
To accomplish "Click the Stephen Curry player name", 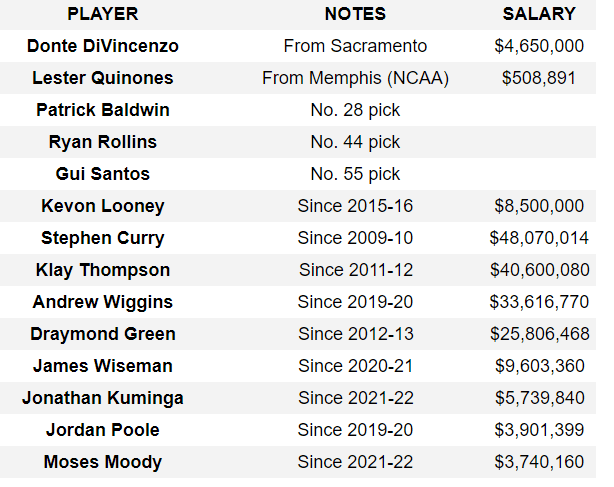I will 103,238.
